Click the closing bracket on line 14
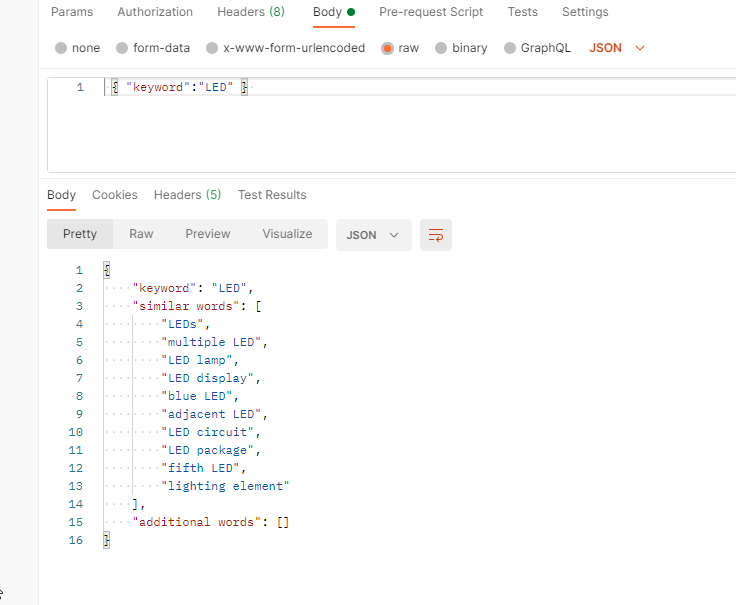This screenshot has height=605, width=736. pyautogui.click(x=135, y=504)
